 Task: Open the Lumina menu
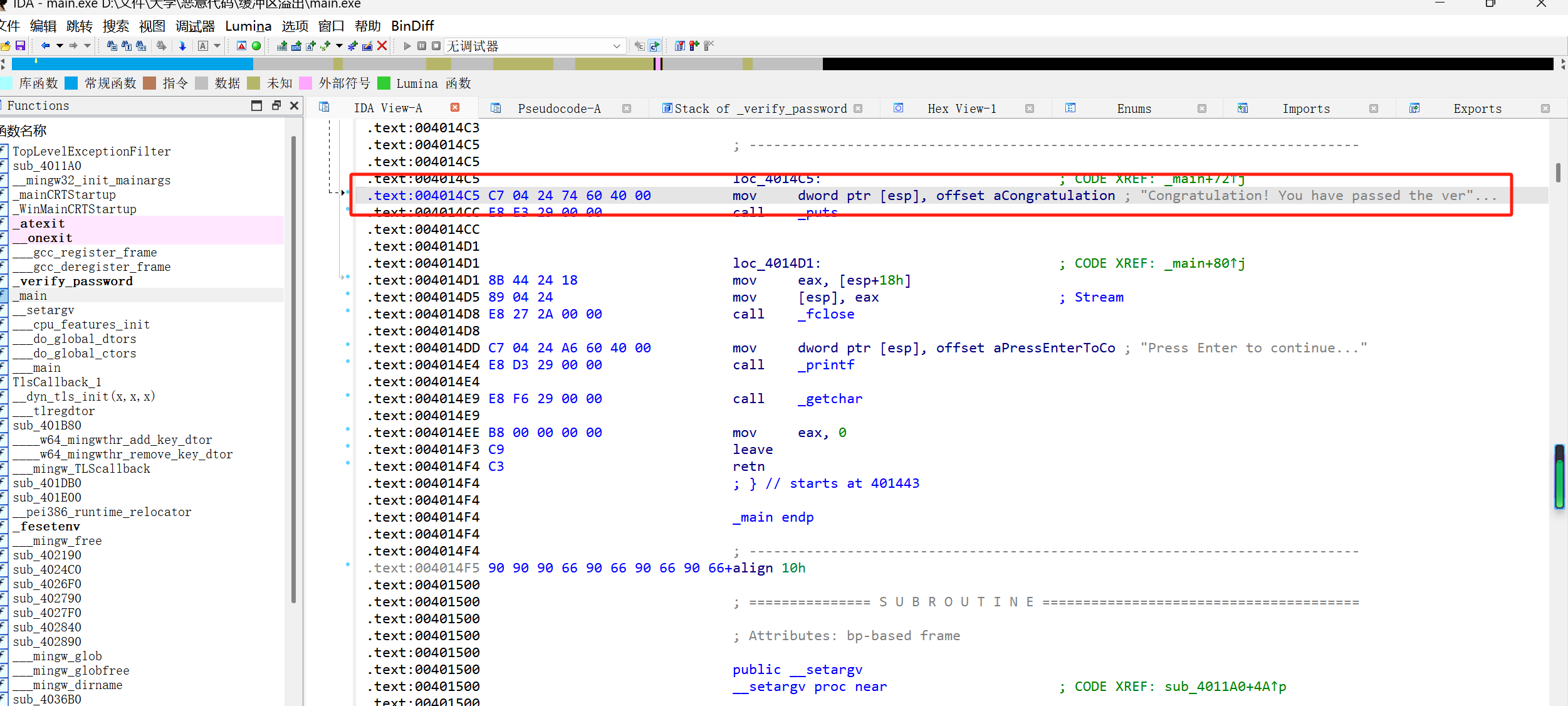tap(248, 26)
